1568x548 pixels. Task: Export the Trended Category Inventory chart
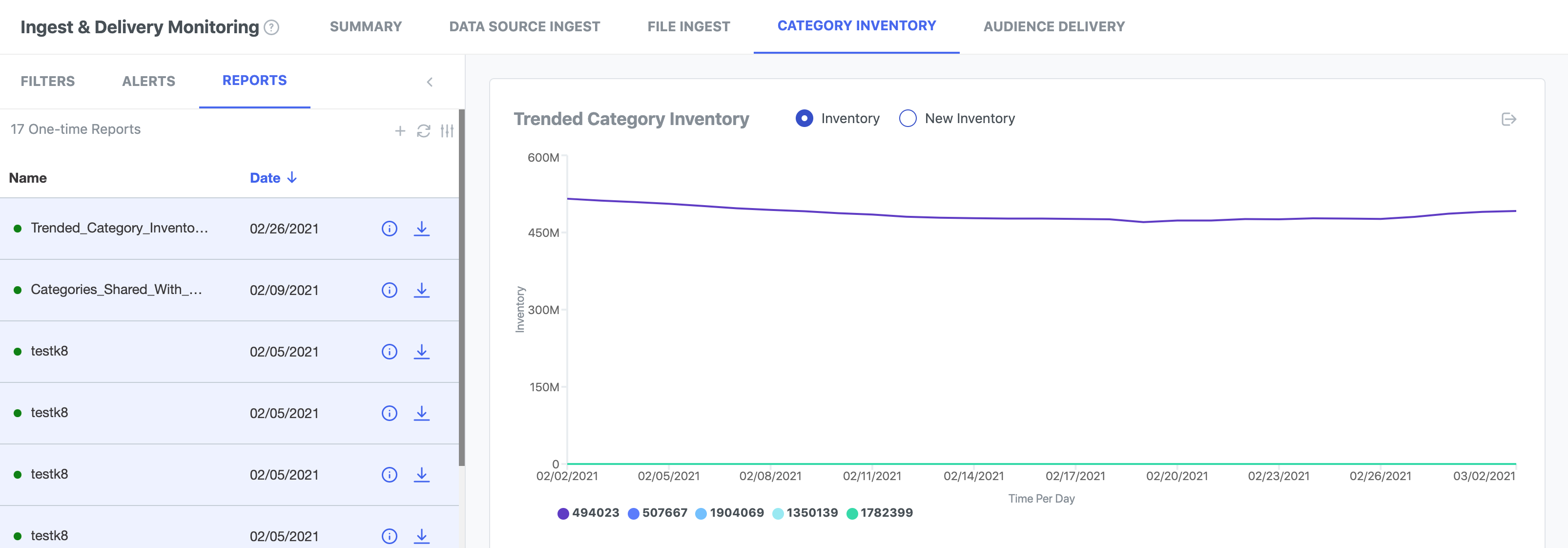(x=1508, y=119)
